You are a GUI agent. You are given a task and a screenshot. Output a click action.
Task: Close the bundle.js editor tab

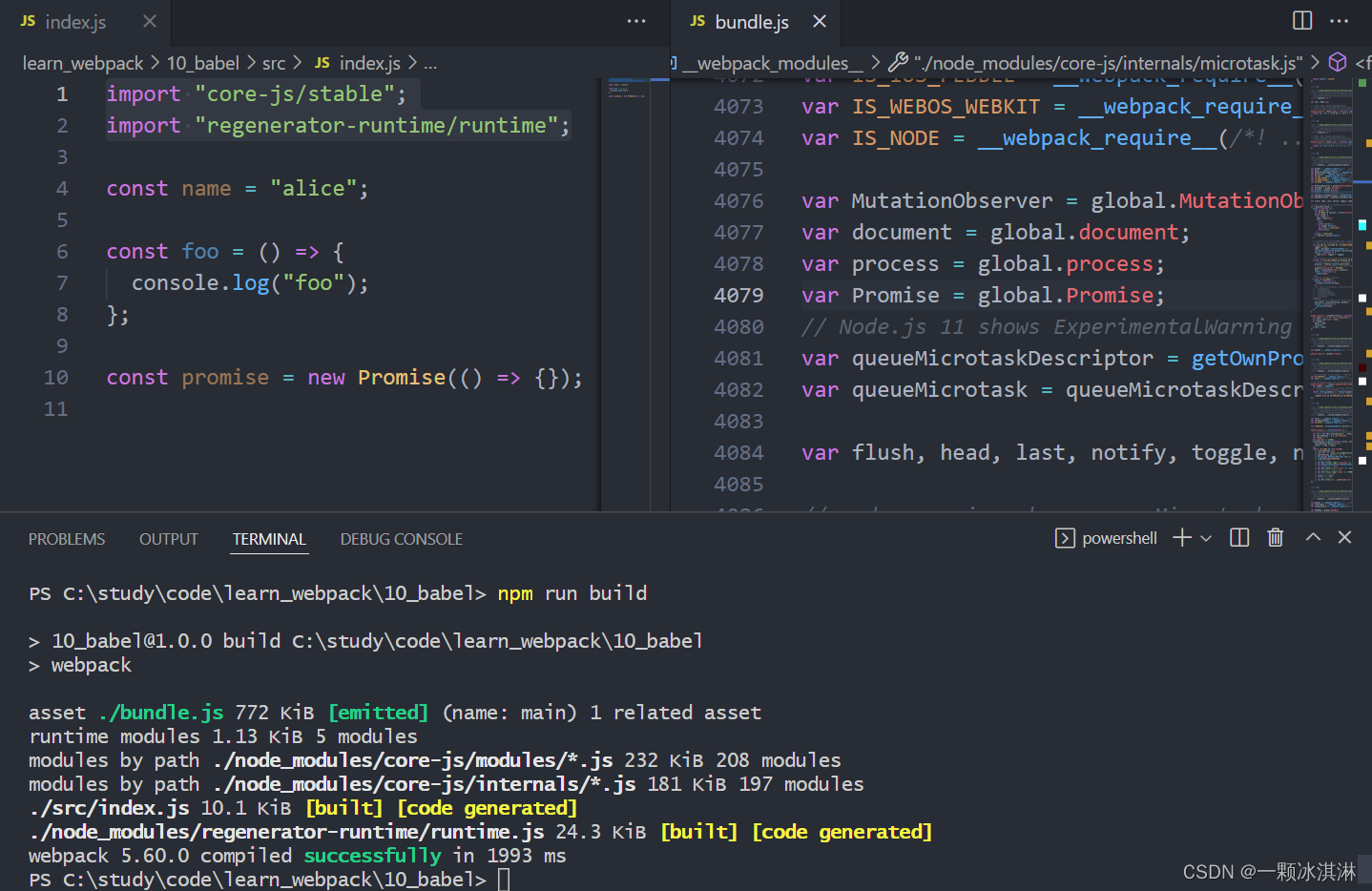coord(820,21)
